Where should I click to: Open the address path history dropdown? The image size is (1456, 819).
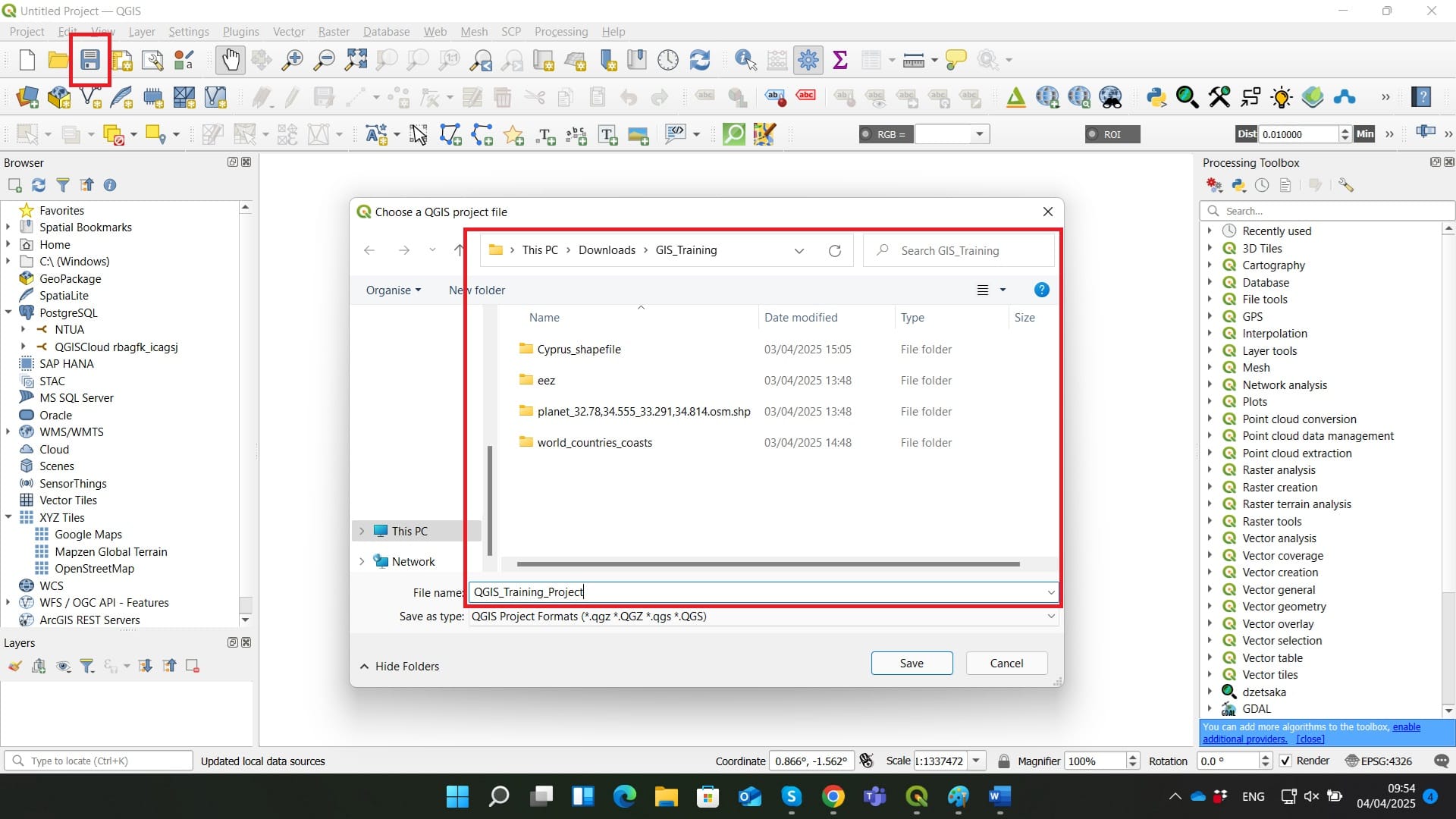tap(799, 251)
